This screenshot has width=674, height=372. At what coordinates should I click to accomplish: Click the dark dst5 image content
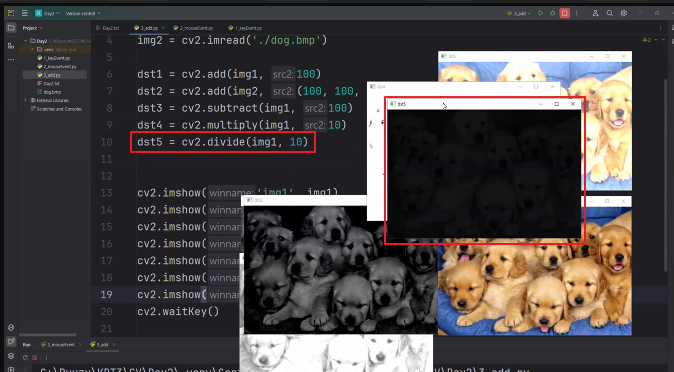484,174
